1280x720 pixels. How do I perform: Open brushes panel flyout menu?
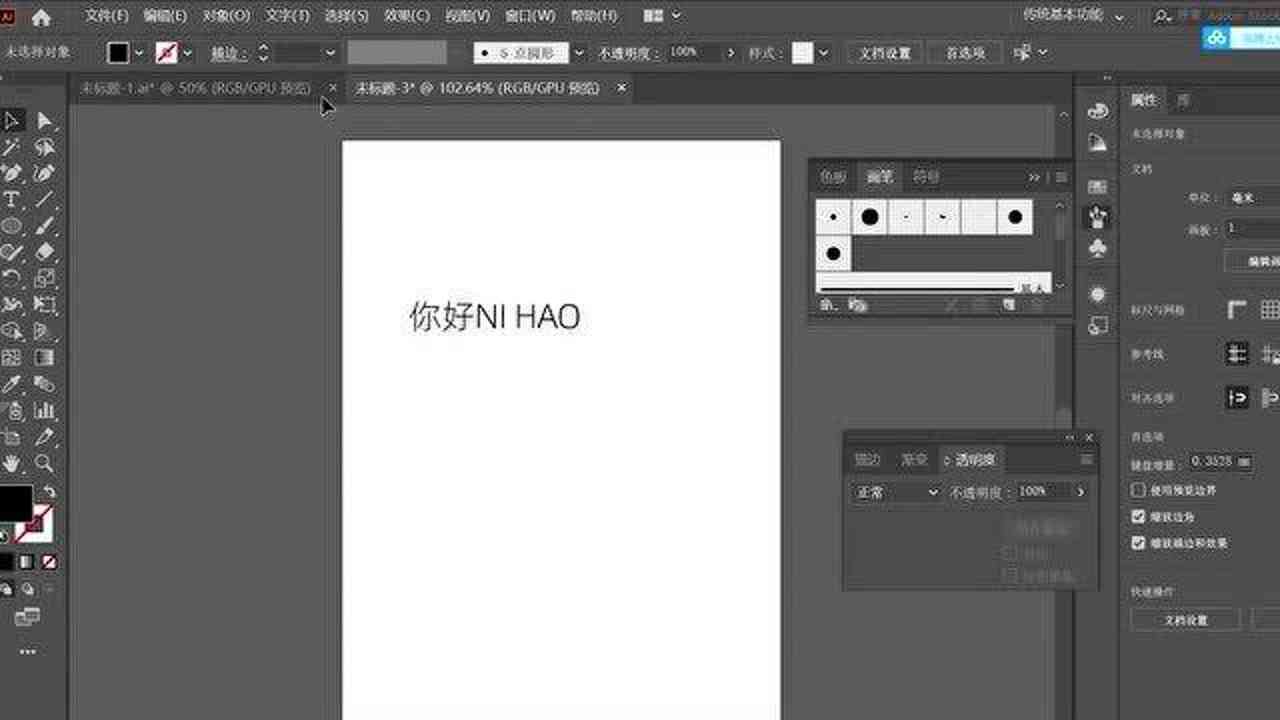pyautogui.click(x=1061, y=177)
